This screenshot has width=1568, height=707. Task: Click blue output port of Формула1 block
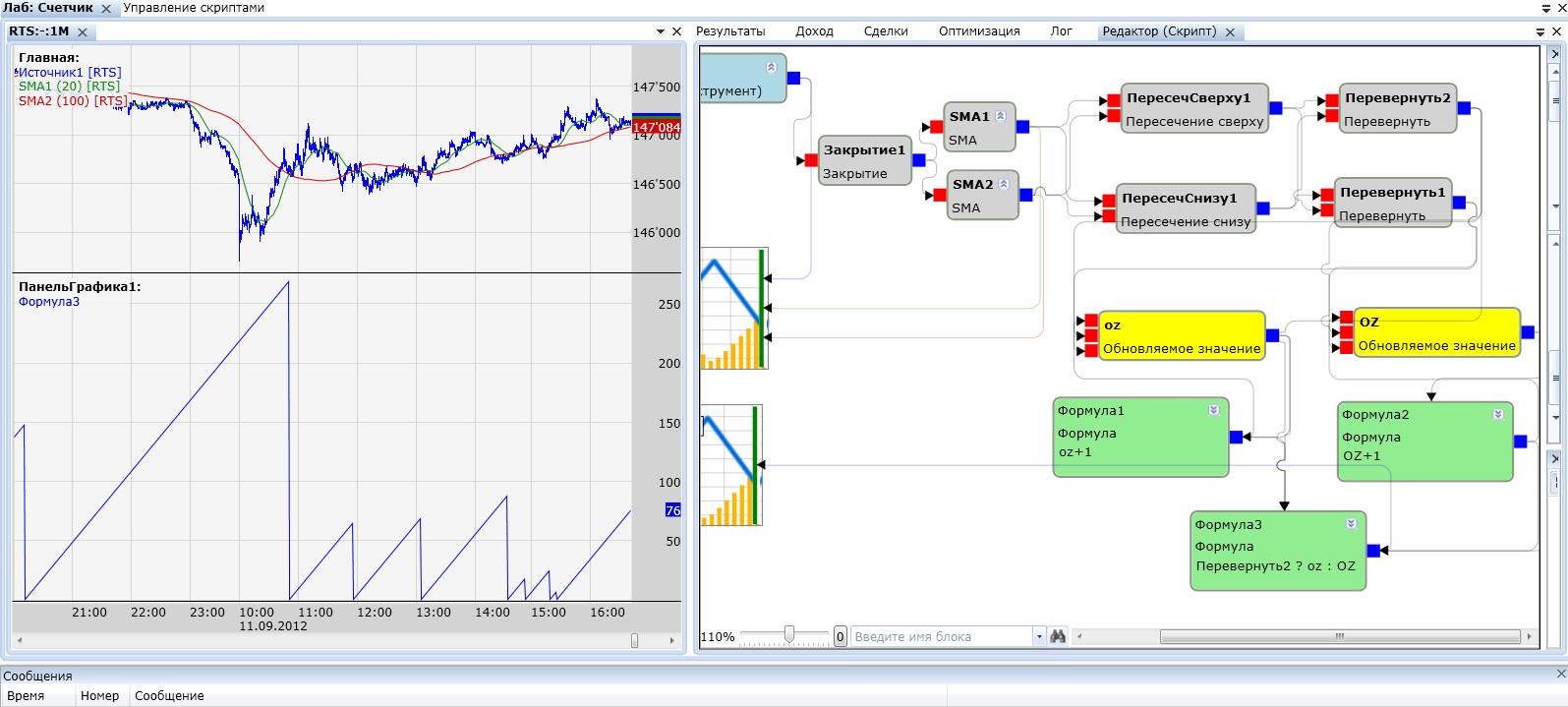tap(1237, 437)
